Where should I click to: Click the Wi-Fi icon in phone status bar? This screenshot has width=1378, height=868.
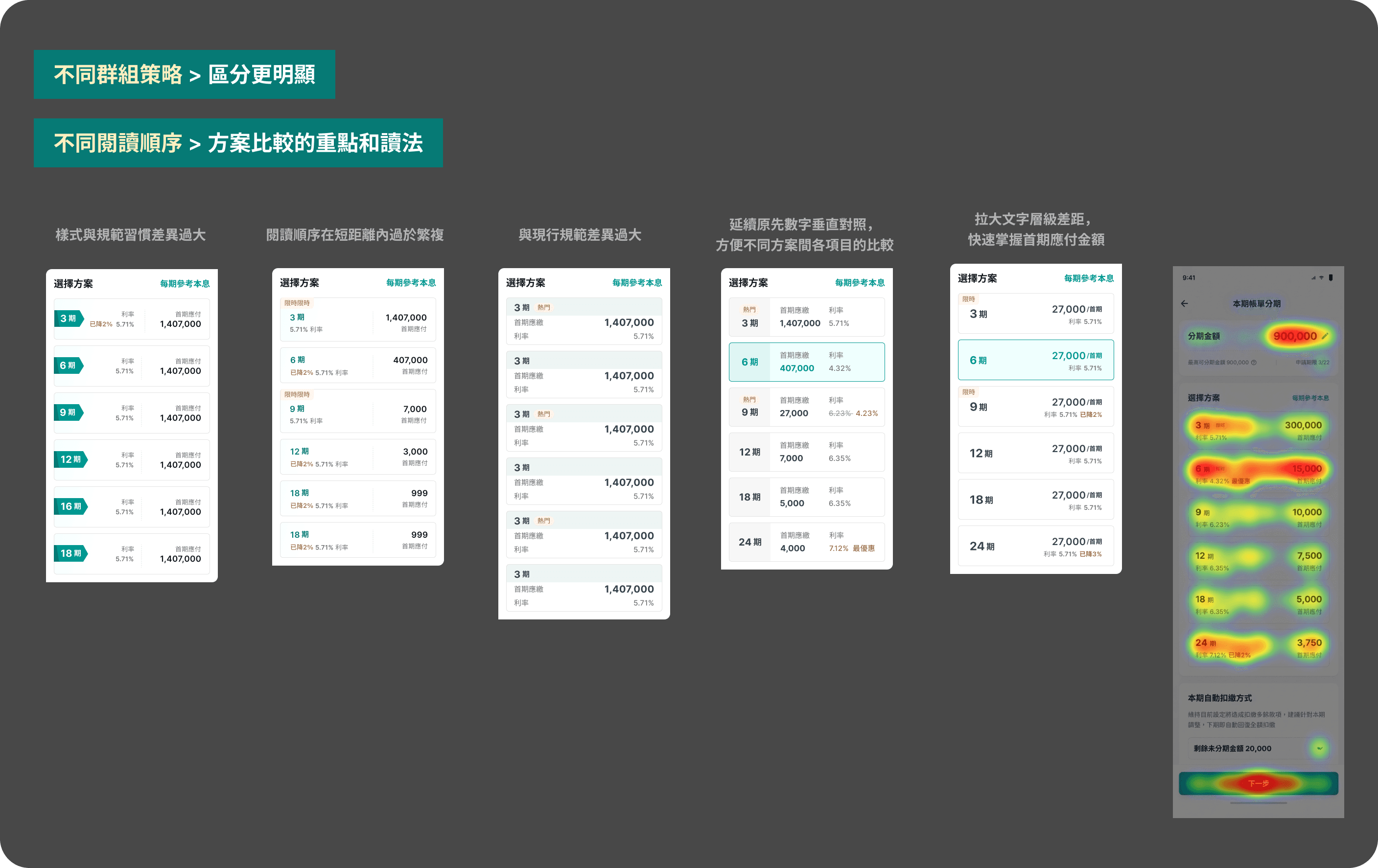coord(1321,277)
